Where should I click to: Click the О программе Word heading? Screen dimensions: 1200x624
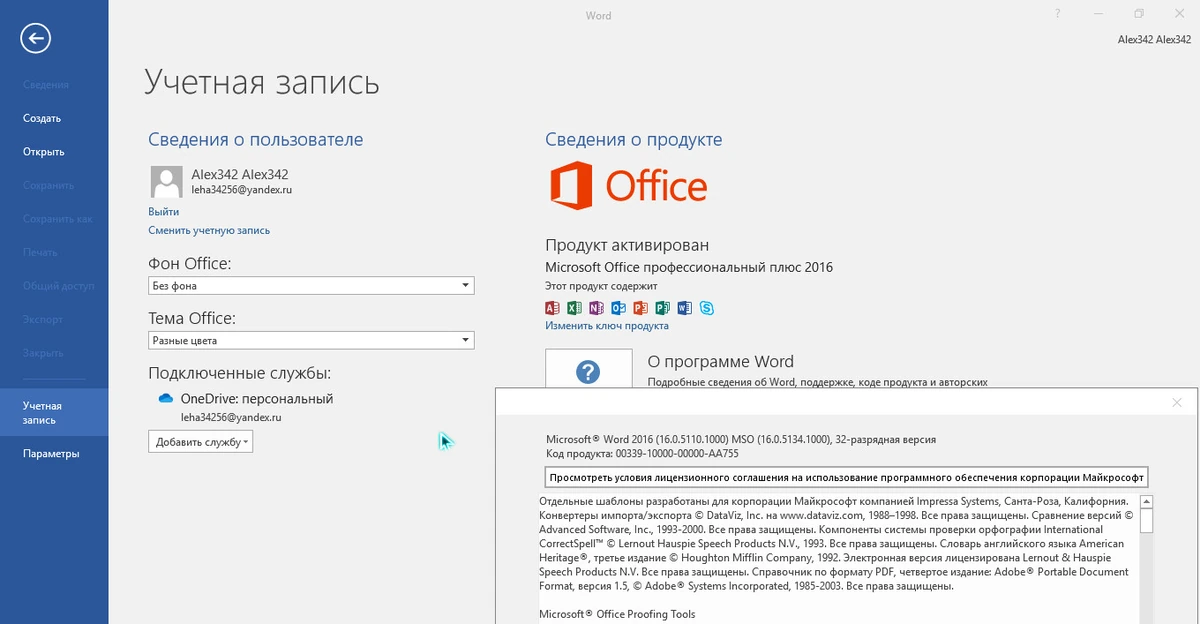pos(721,362)
